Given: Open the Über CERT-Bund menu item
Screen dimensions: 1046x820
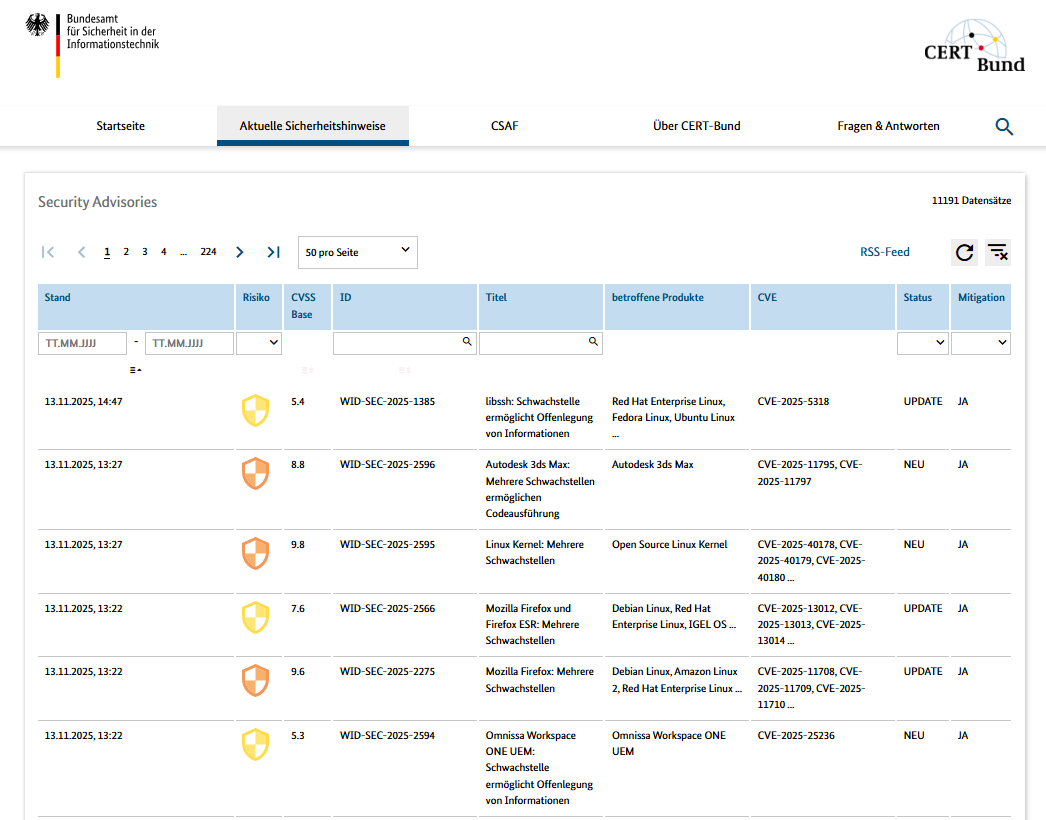Looking at the screenshot, I should tap(696, 126).
